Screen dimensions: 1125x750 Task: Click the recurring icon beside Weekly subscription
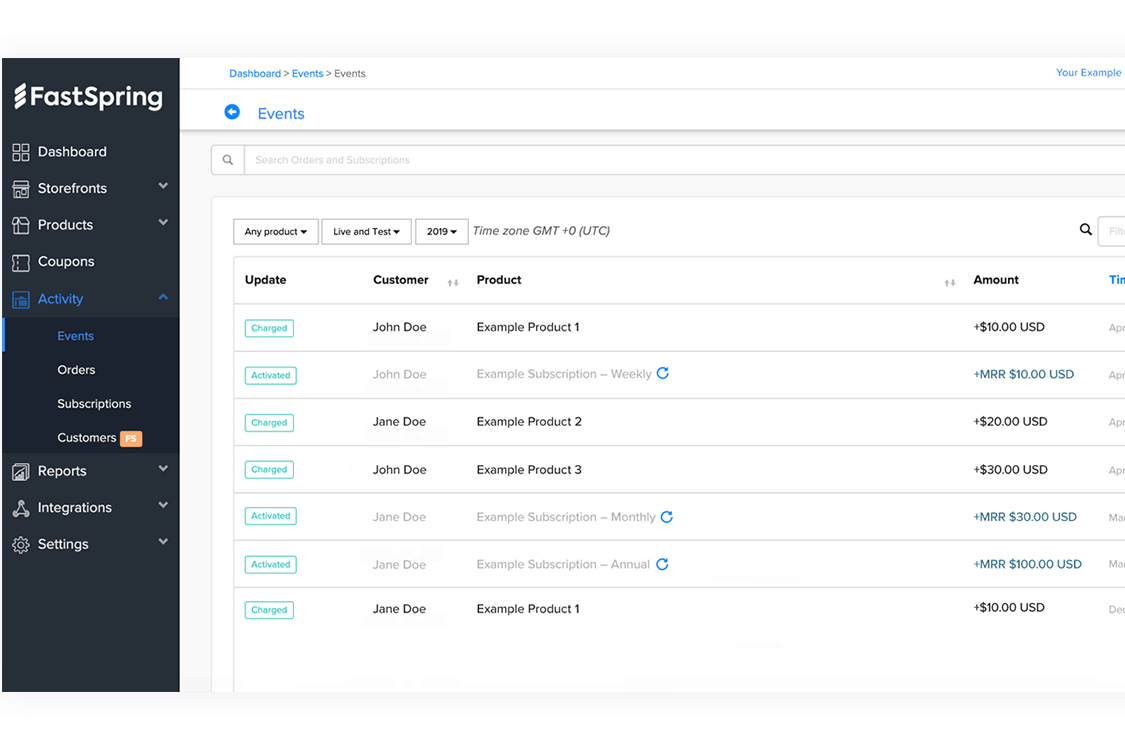(x=663, y=374)
